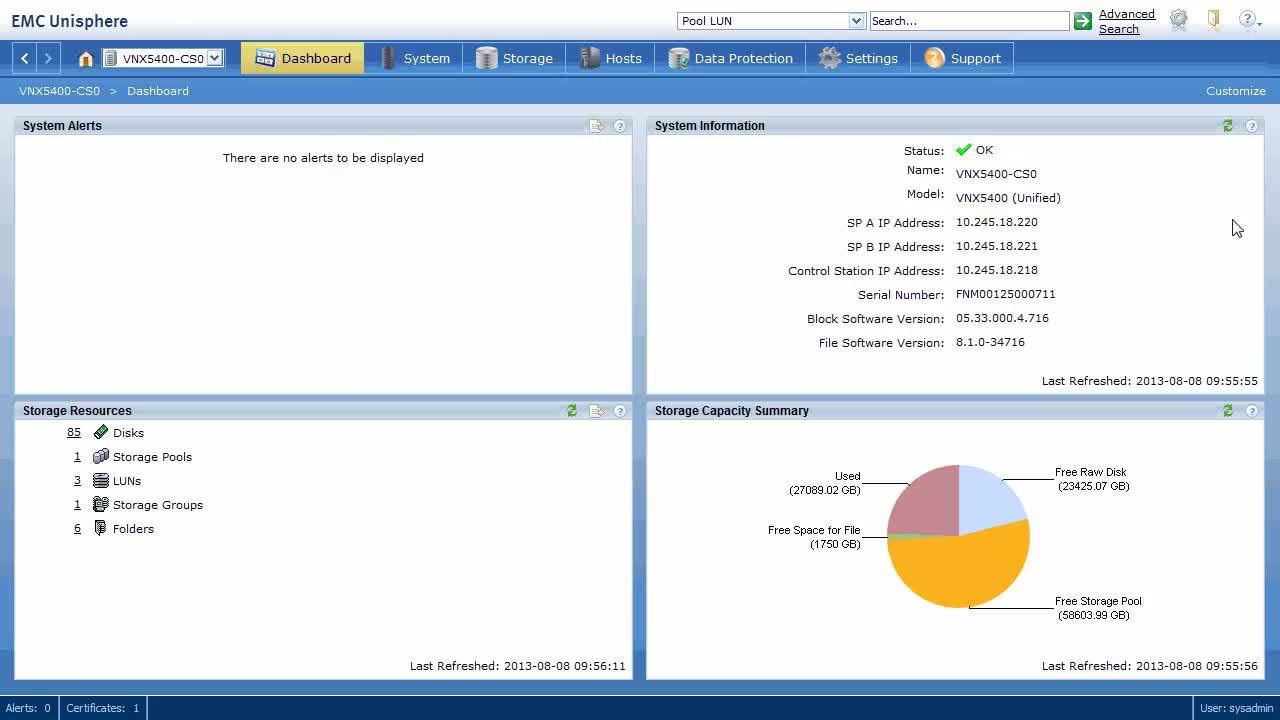Viewport: 1280px width, 720px height.
Task: Click the Certificates: 1 status bar entry
Action: [103, 708]
